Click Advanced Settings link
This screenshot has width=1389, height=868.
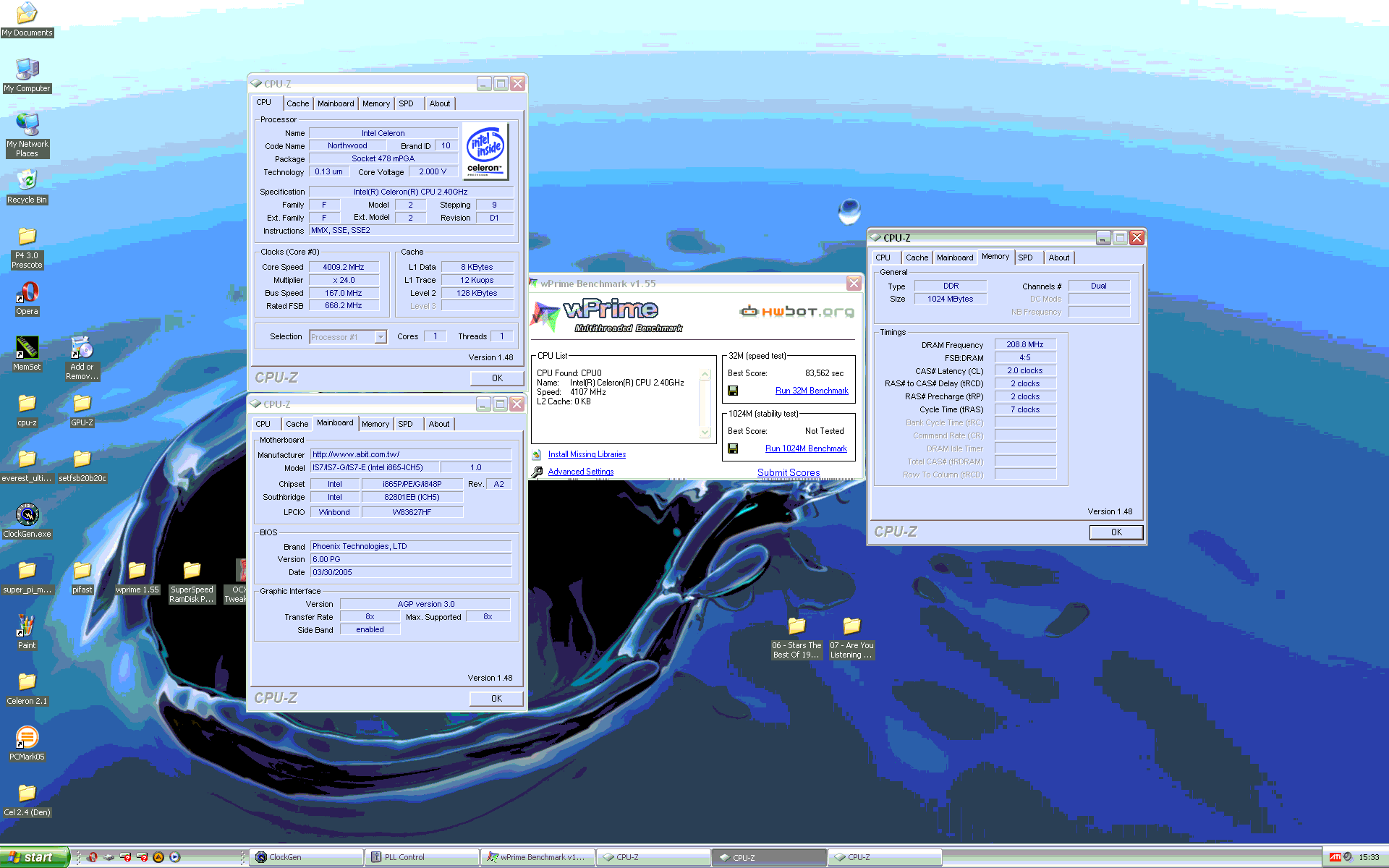click(580, 472)
